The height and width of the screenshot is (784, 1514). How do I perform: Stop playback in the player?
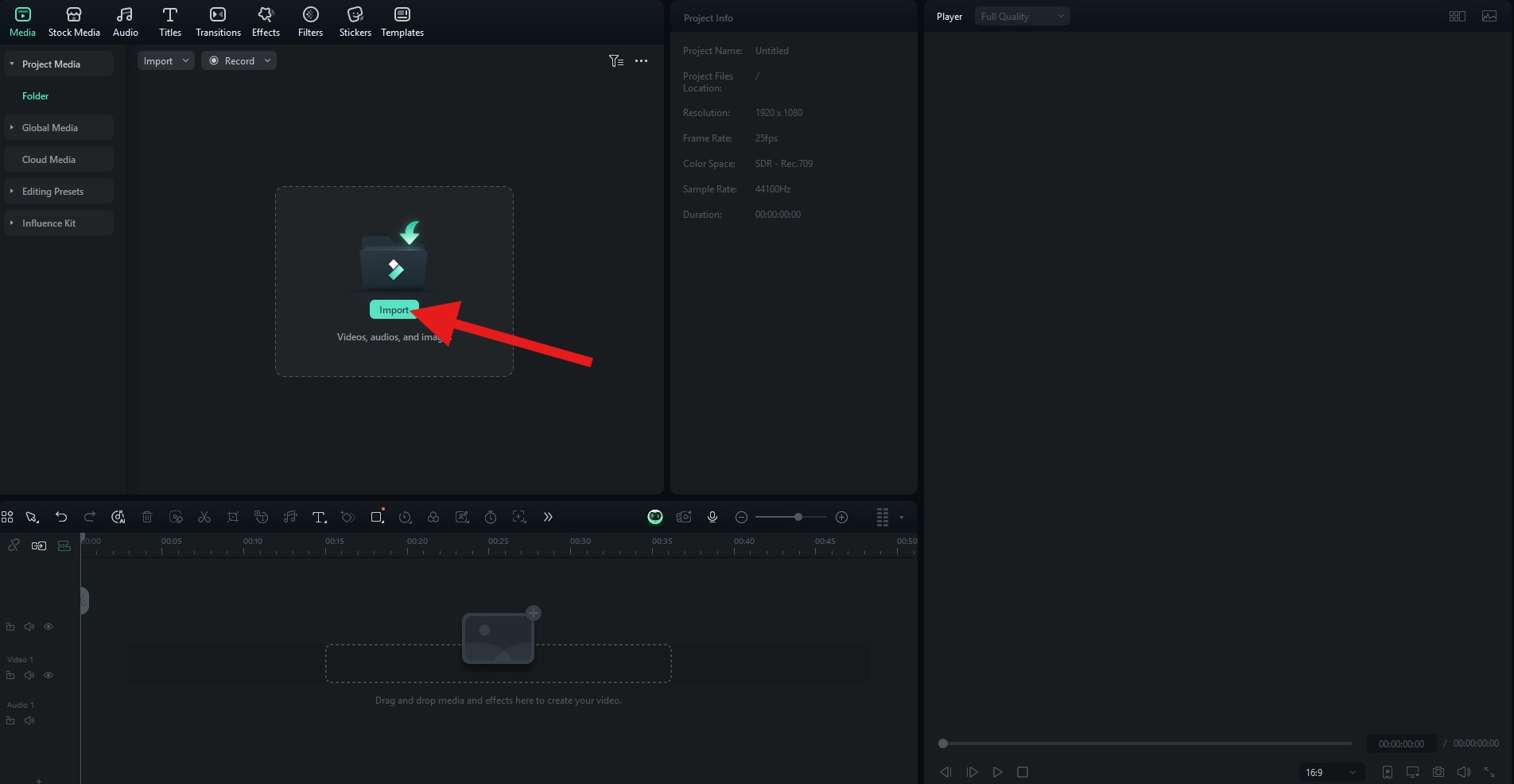[x=1023, y=772]
